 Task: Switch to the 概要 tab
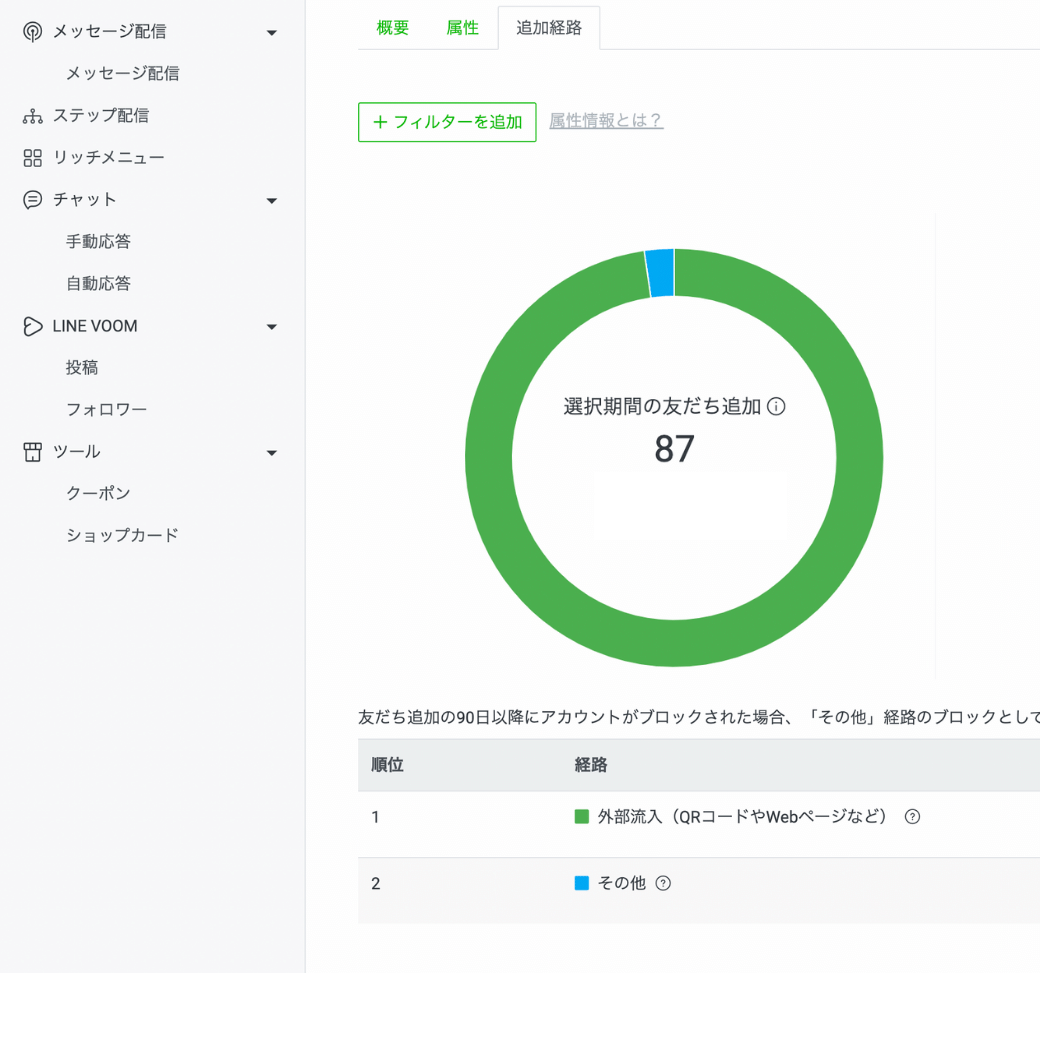393,28
